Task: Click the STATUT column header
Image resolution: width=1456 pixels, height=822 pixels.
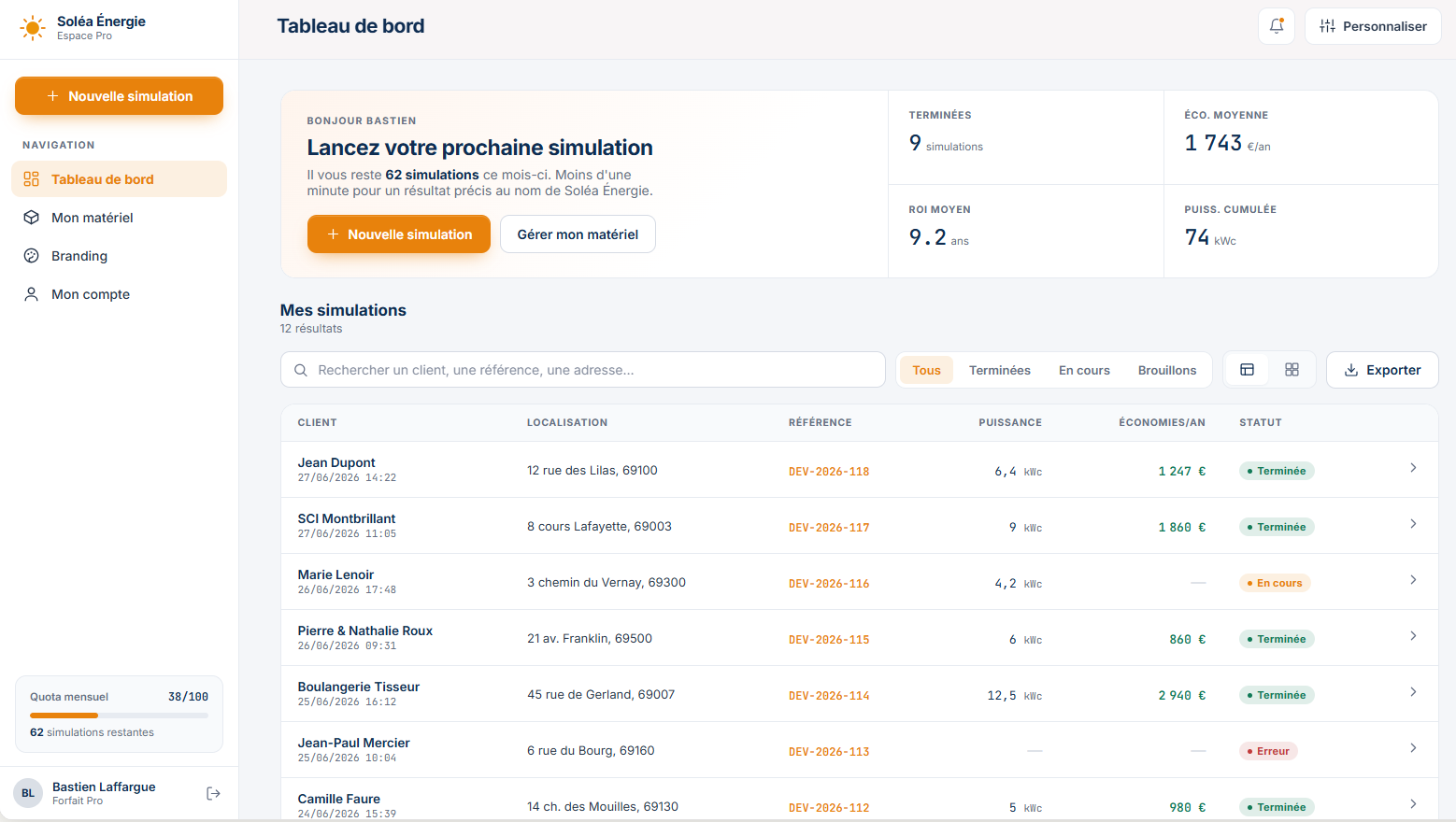Action: [x=1261, y=422]
